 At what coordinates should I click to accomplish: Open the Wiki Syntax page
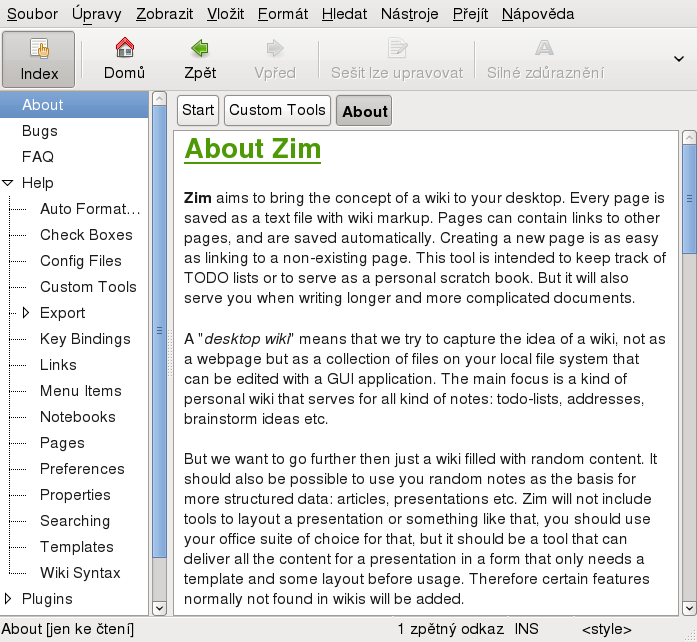click(x=80, y=573)
